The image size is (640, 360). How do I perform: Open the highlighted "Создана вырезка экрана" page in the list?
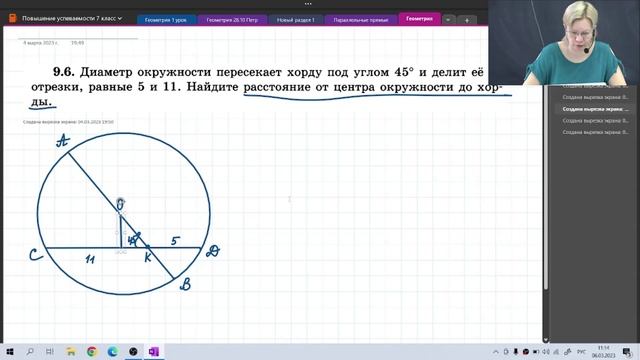[x=595, y=109]
